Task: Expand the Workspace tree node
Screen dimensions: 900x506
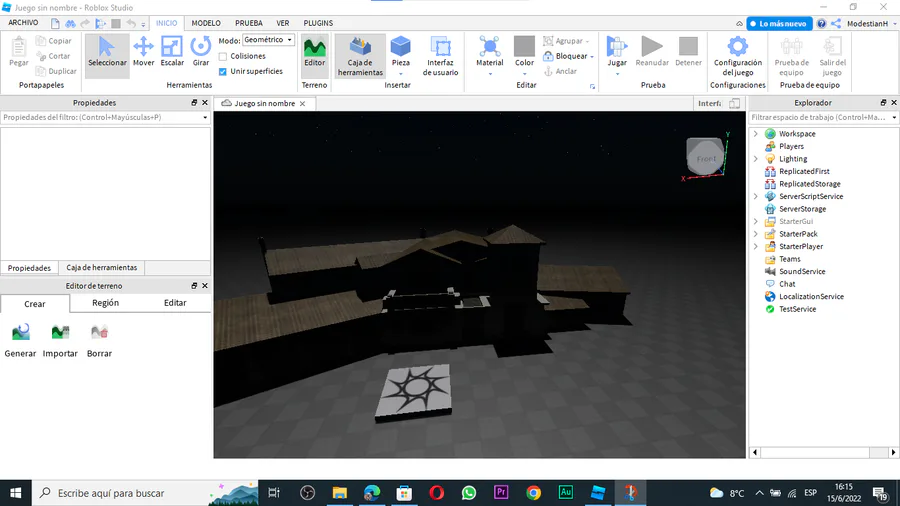Action: 755,134
